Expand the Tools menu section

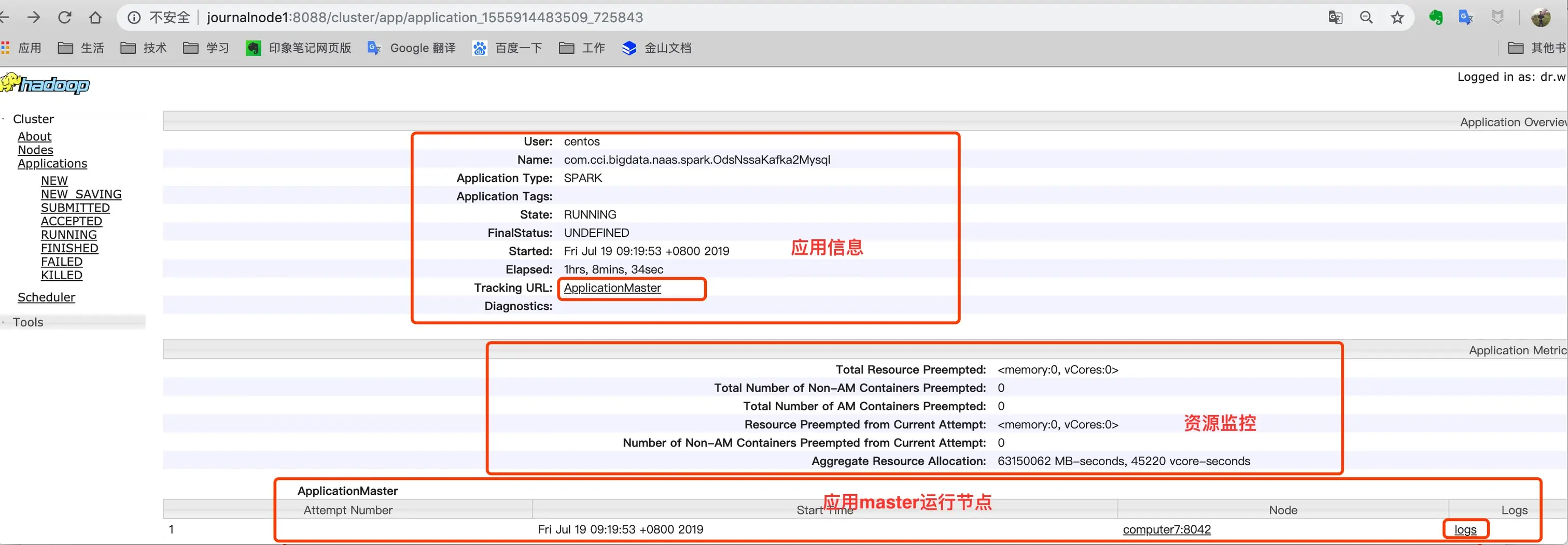tap(28, 322)
